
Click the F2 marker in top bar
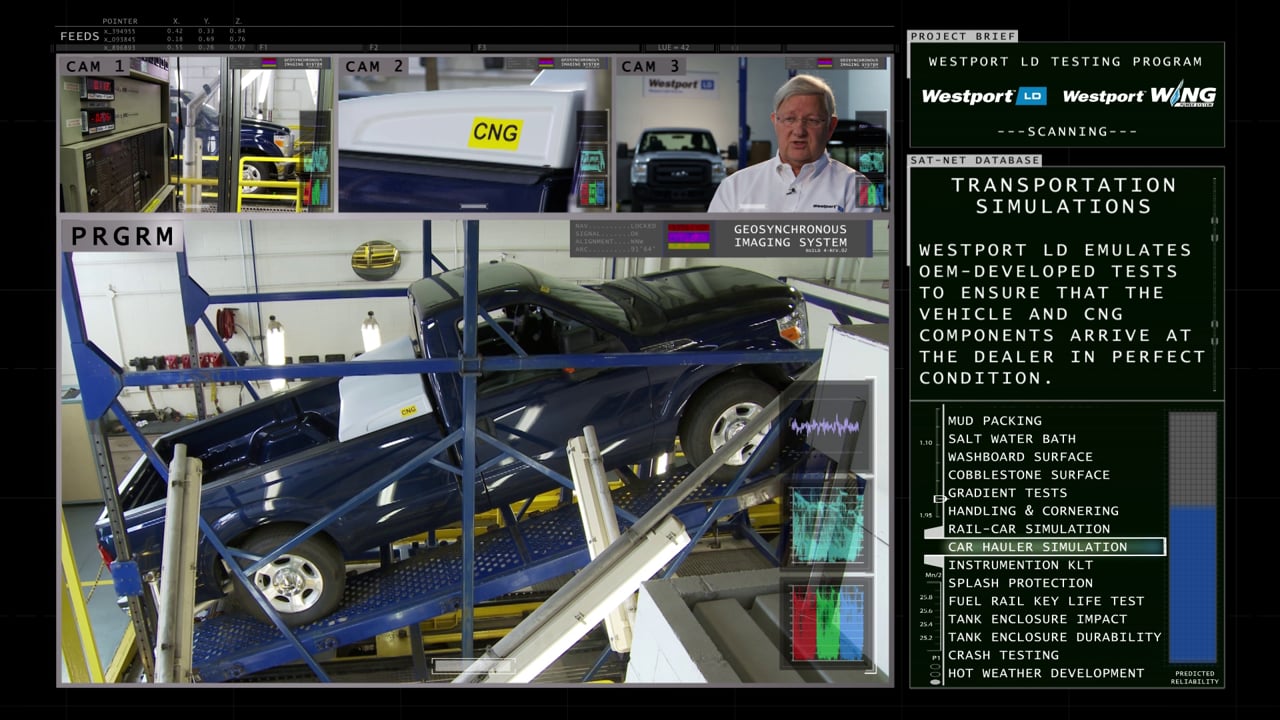[374, 47]
